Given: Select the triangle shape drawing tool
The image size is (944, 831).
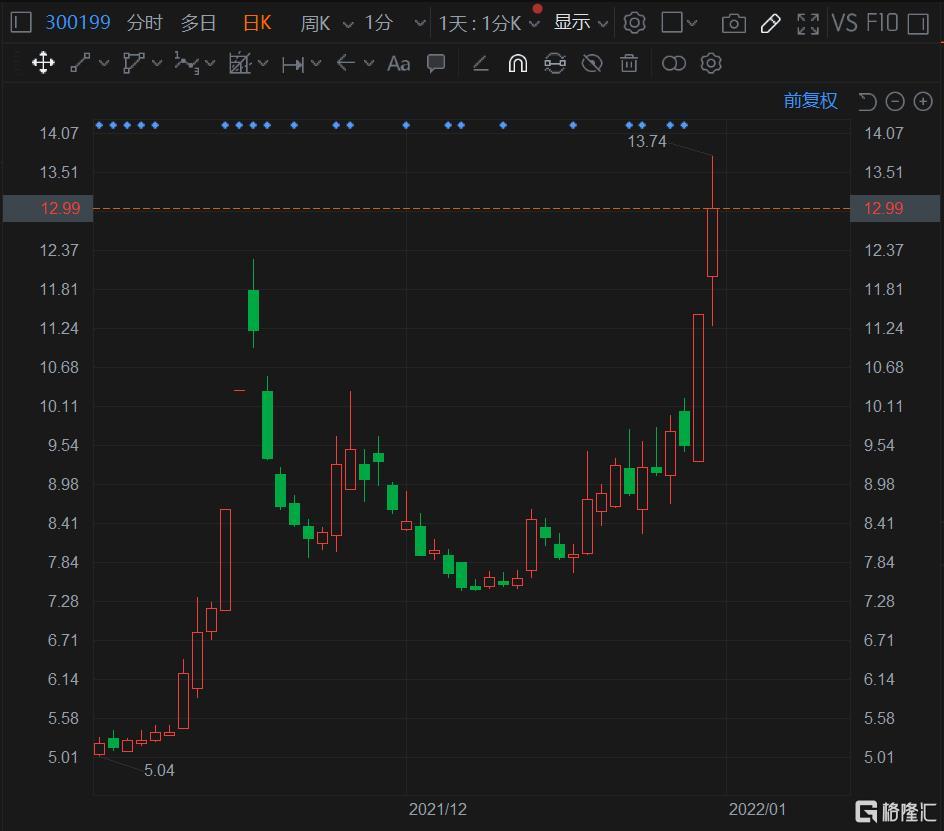Looking at the screenshot, I should [133, 63].
